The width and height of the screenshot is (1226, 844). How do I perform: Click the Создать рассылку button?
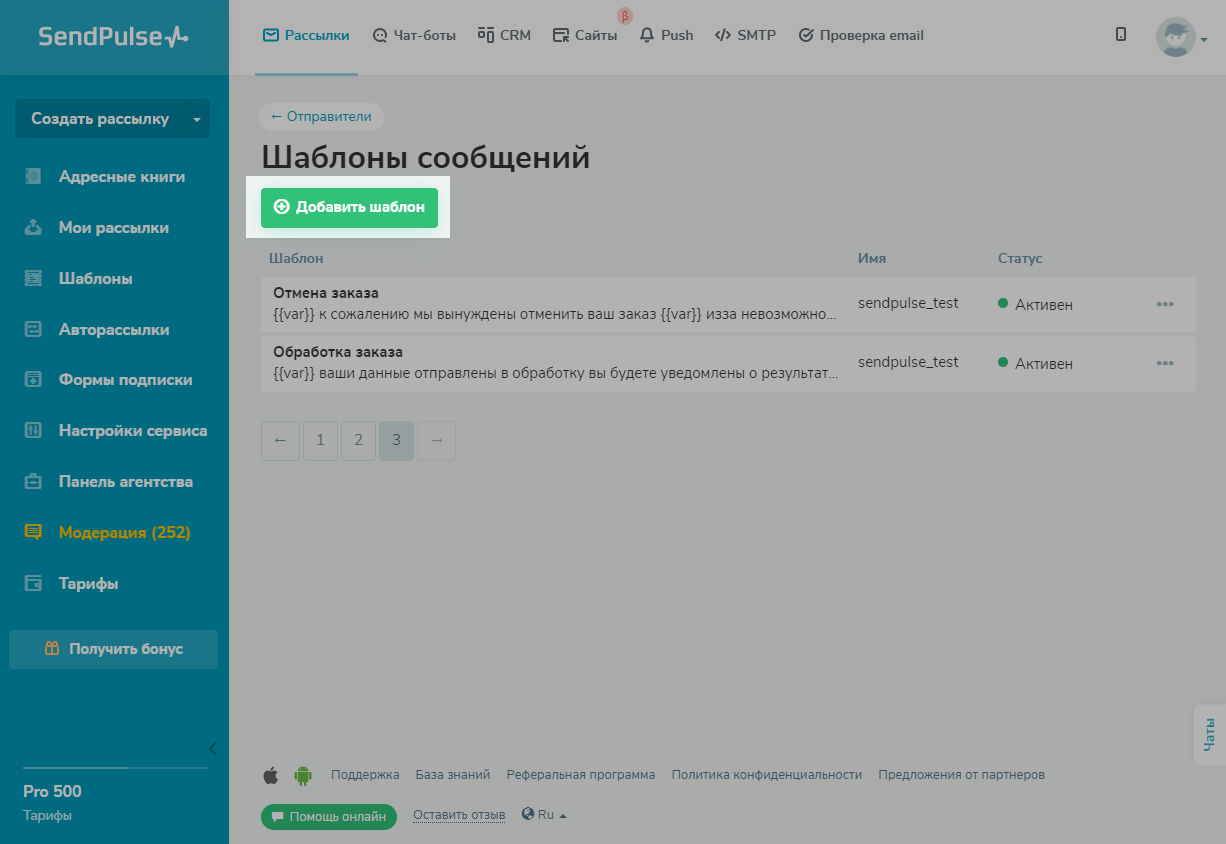100,119
